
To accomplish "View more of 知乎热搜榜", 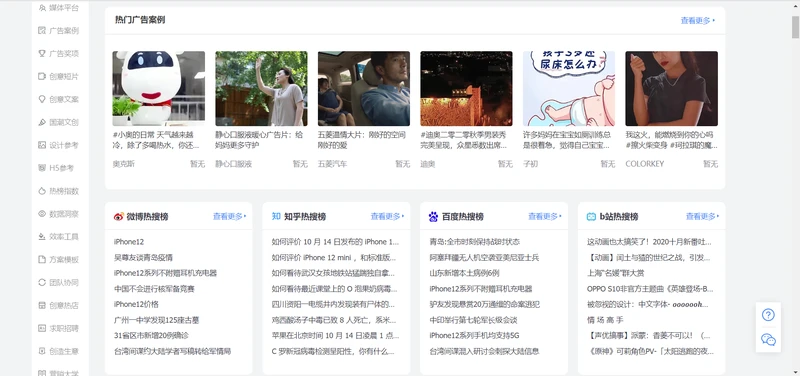I will (387, 216).
